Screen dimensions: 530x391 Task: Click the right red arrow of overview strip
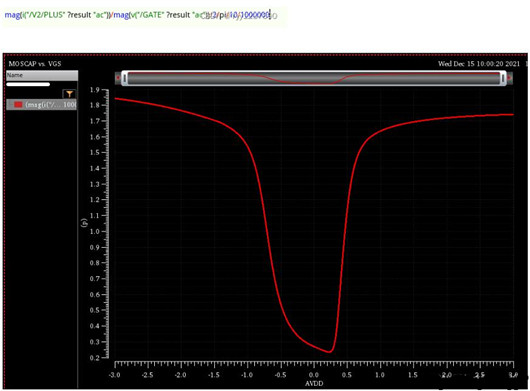[x=509, y=78]
